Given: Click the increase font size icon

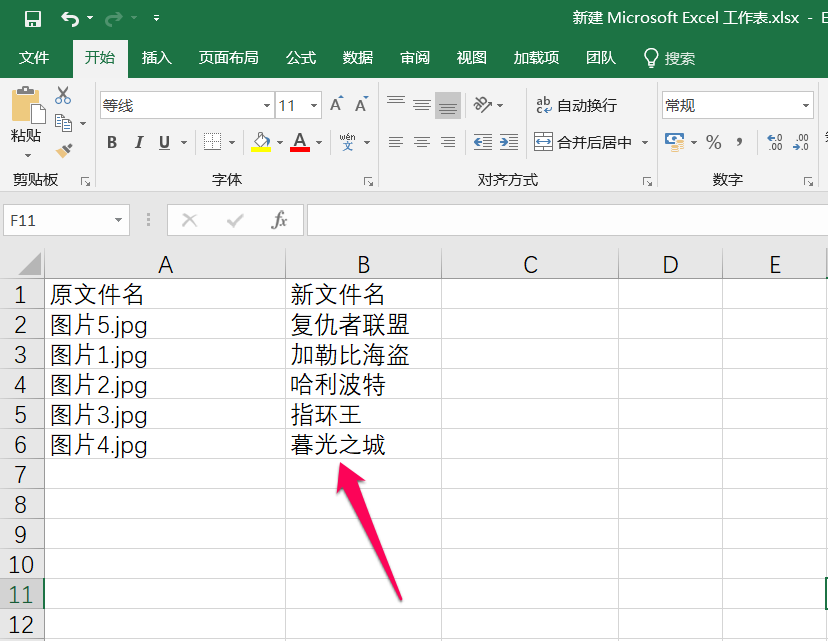Looking at the screenshot, I should click(x=336, y=105).
